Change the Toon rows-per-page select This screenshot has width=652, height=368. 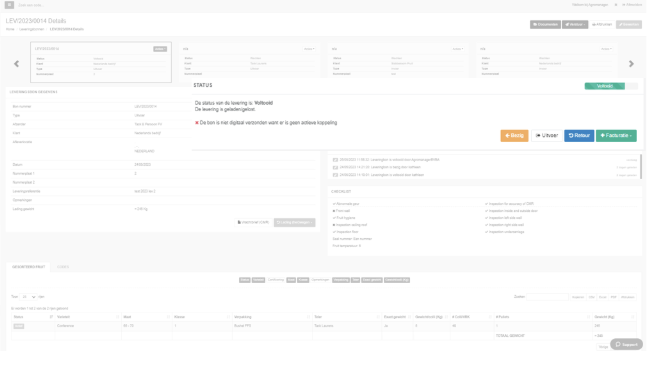(x=28, y=297)
